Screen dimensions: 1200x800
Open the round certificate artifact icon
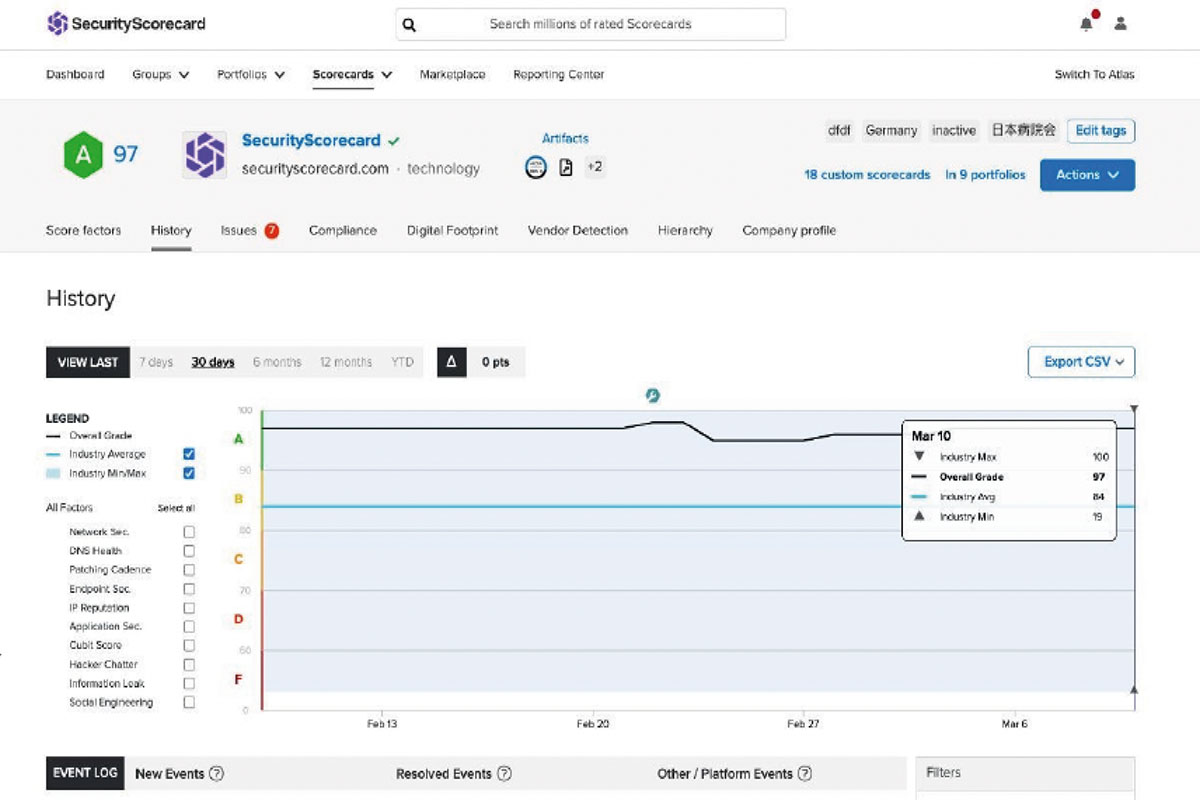coord(536,167)
